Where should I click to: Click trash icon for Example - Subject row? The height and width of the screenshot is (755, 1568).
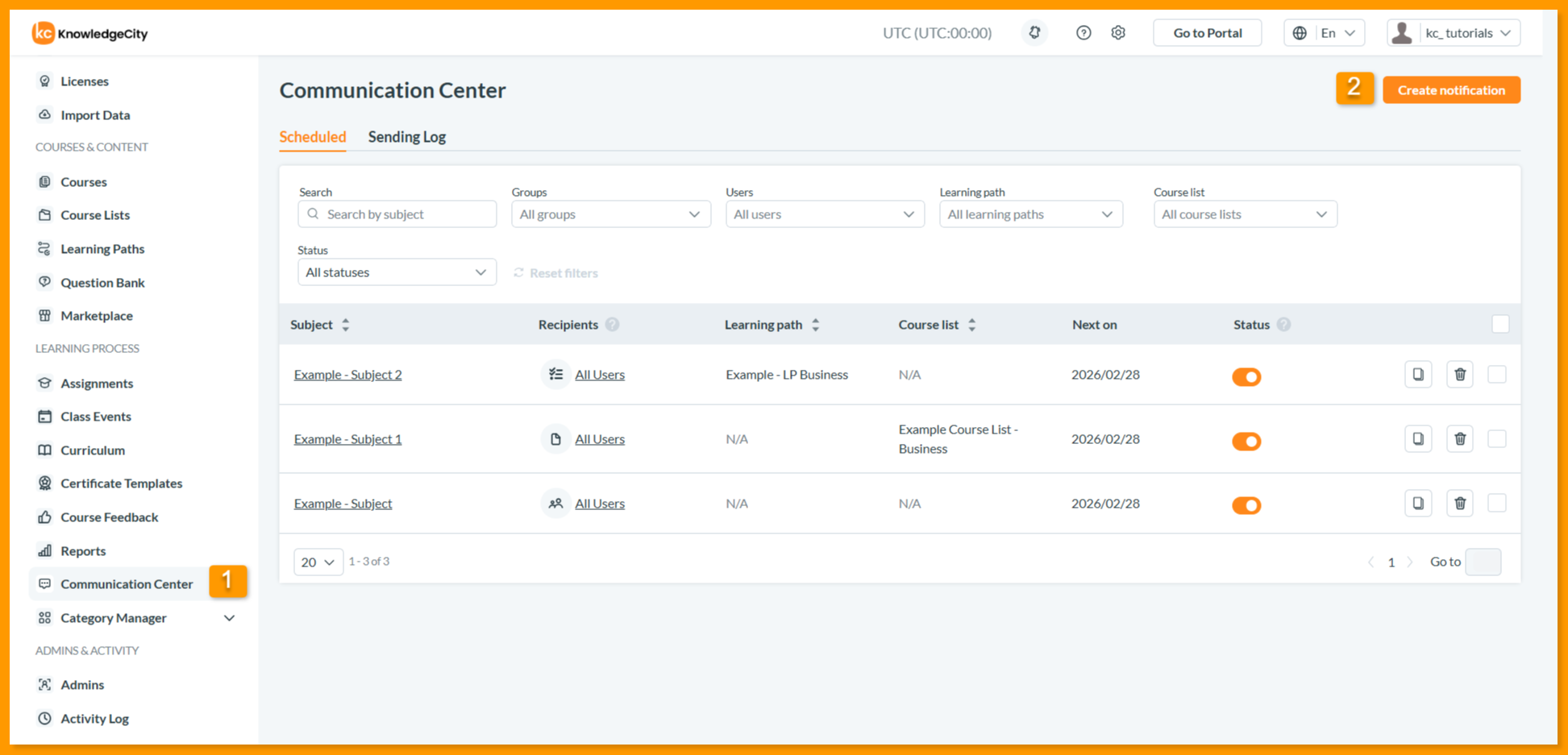(x=1460, y=504)
